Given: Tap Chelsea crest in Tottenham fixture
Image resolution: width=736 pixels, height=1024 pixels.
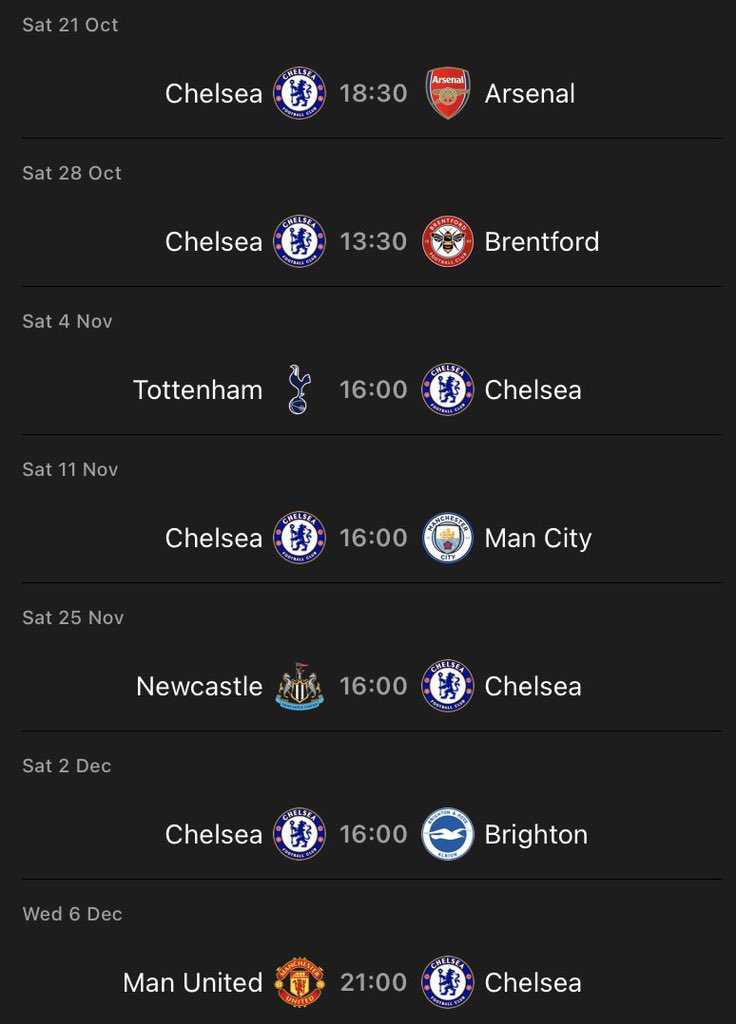Looking at the screenshot, I should [447, 390].
